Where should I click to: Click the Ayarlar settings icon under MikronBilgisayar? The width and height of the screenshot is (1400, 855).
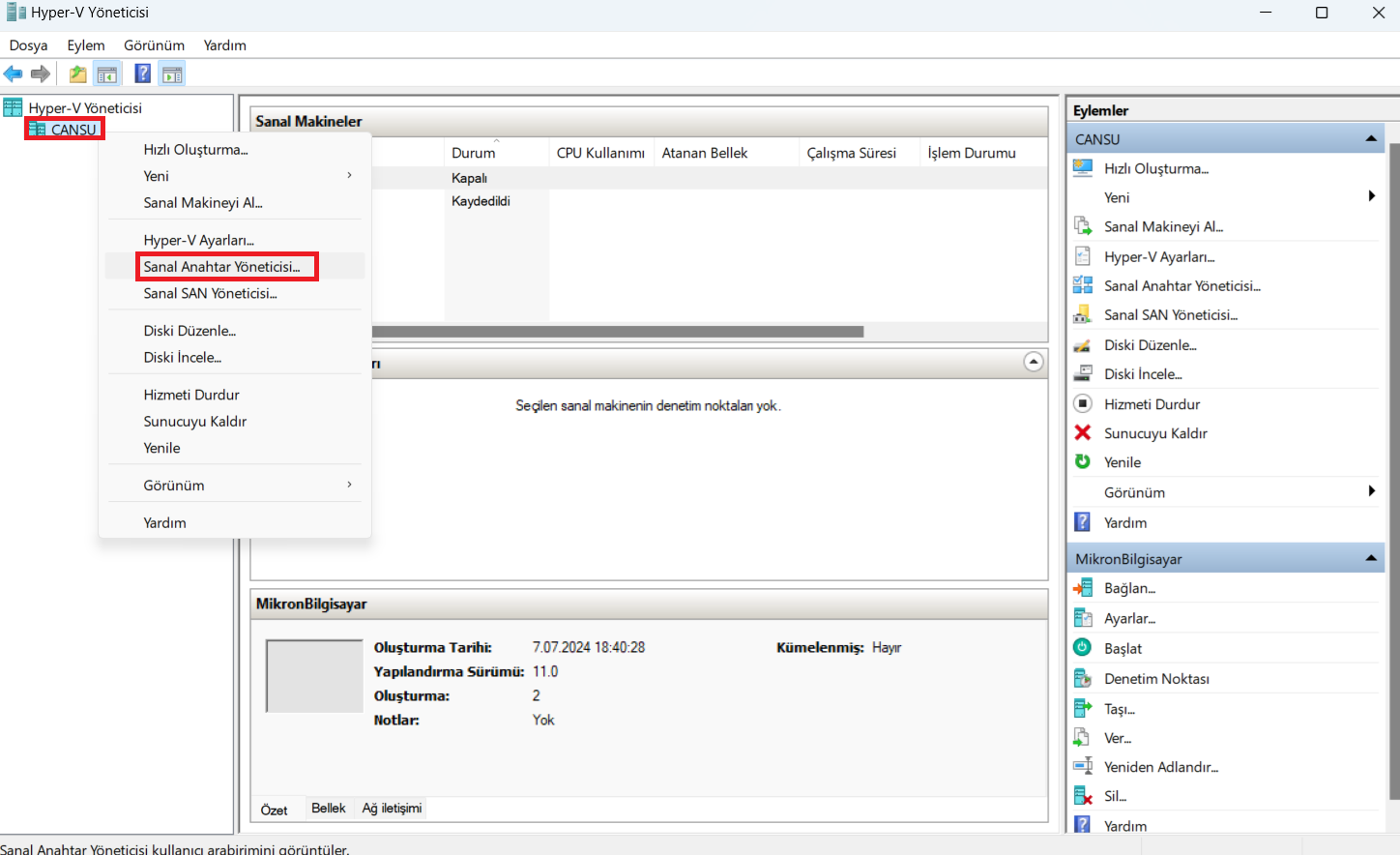pos(1083,618)
